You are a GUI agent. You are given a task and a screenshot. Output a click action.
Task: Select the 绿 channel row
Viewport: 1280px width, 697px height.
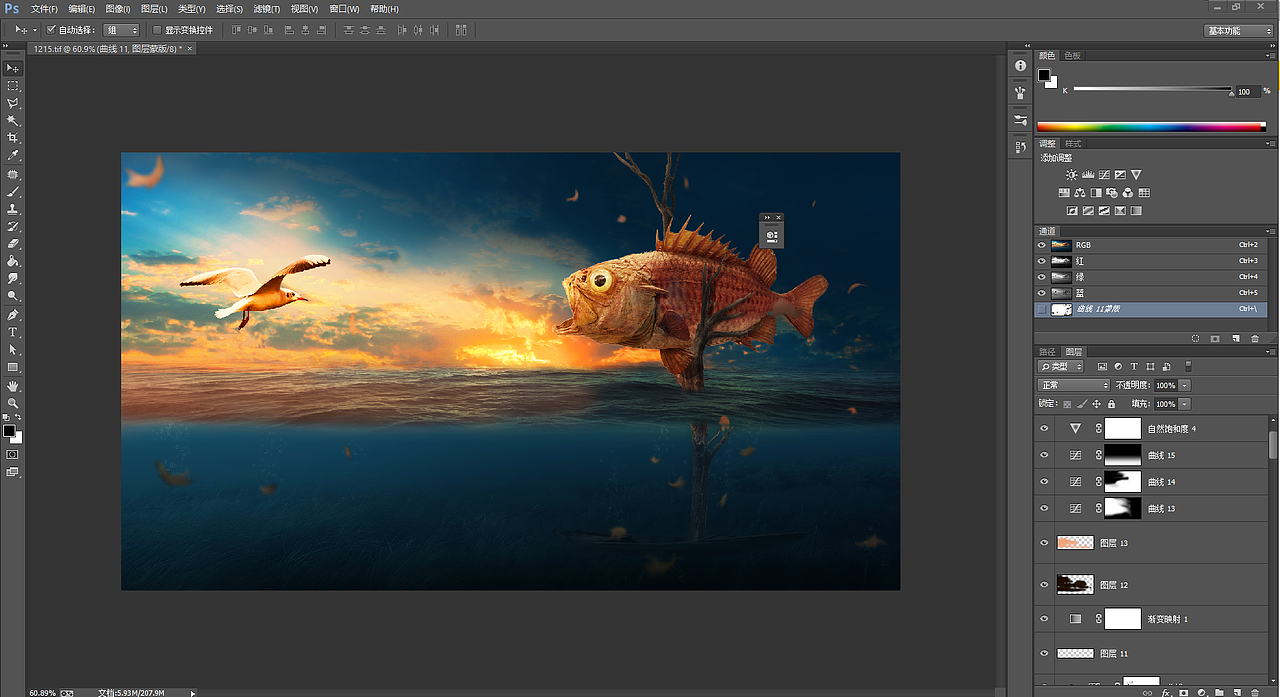(1151, 277)
